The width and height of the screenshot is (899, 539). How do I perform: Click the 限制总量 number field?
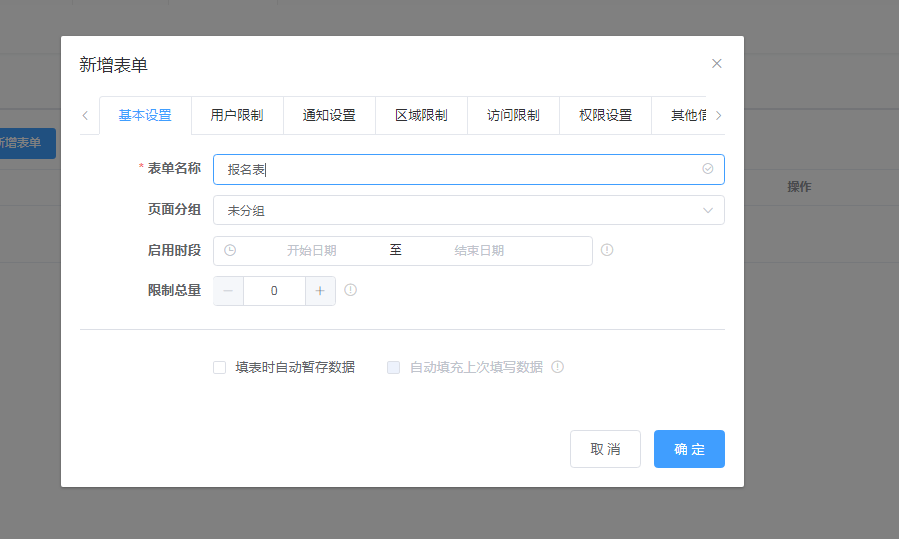coord(274,291)
